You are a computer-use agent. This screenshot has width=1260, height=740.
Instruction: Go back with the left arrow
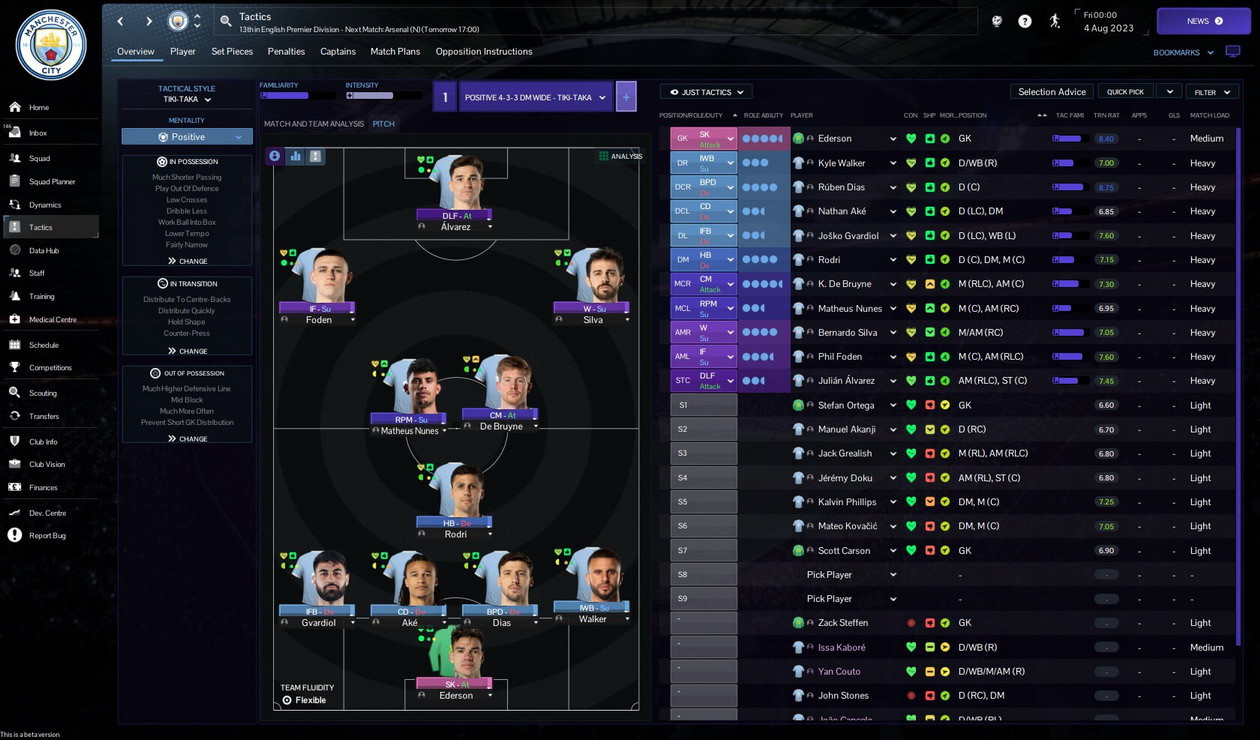point(121,21)
